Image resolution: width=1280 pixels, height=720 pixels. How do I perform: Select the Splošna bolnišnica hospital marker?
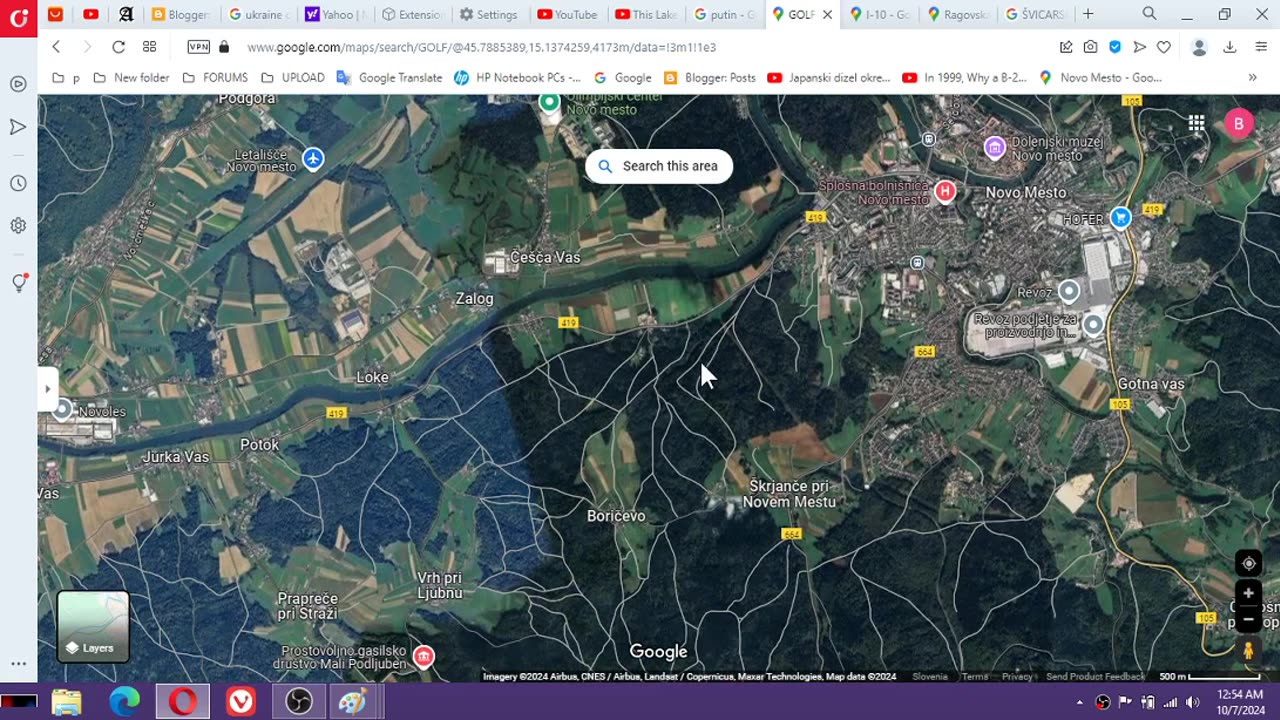tap(945, 191)
